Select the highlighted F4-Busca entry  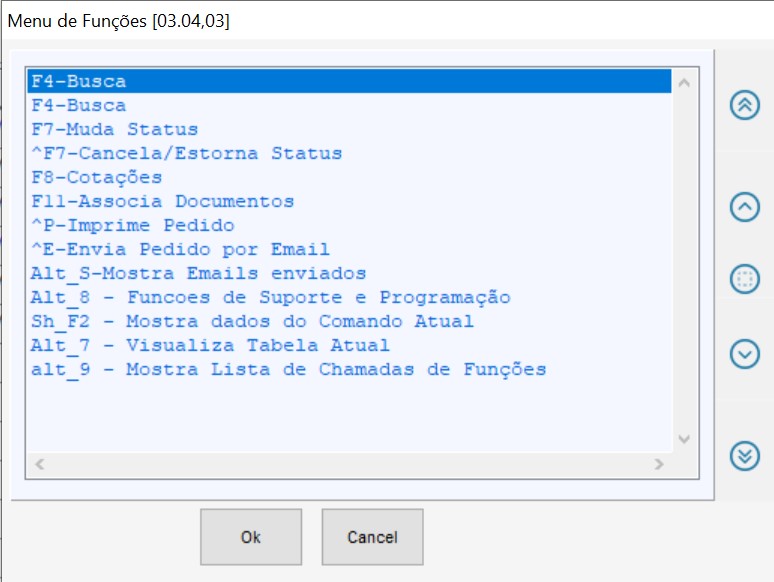78,81
